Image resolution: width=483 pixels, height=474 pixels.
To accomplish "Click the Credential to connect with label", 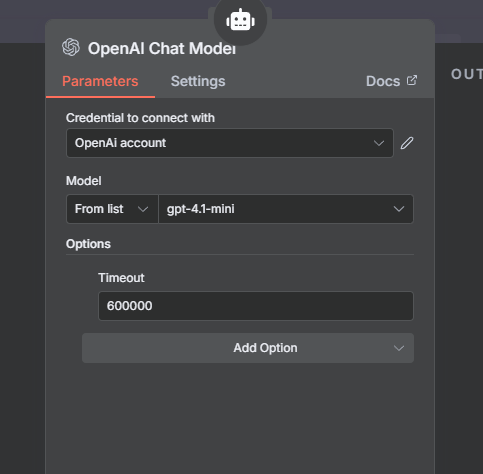I will [x=140, y=118].
